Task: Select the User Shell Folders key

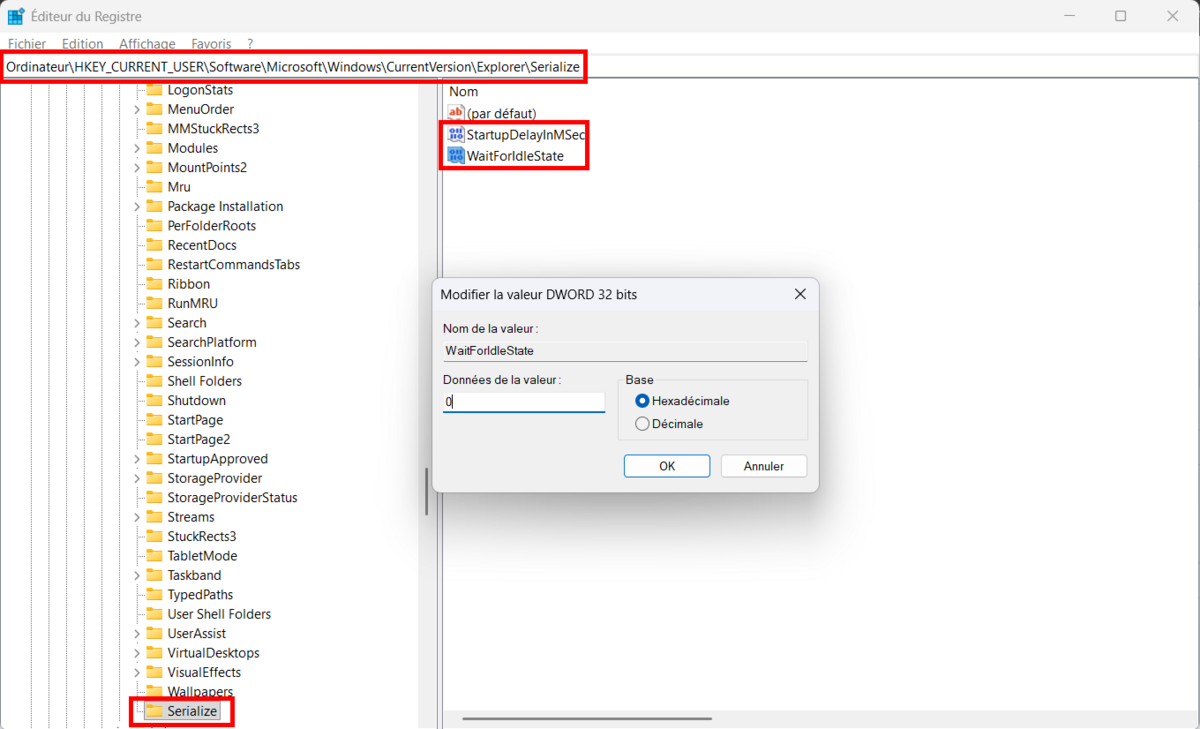Action: 219,614
